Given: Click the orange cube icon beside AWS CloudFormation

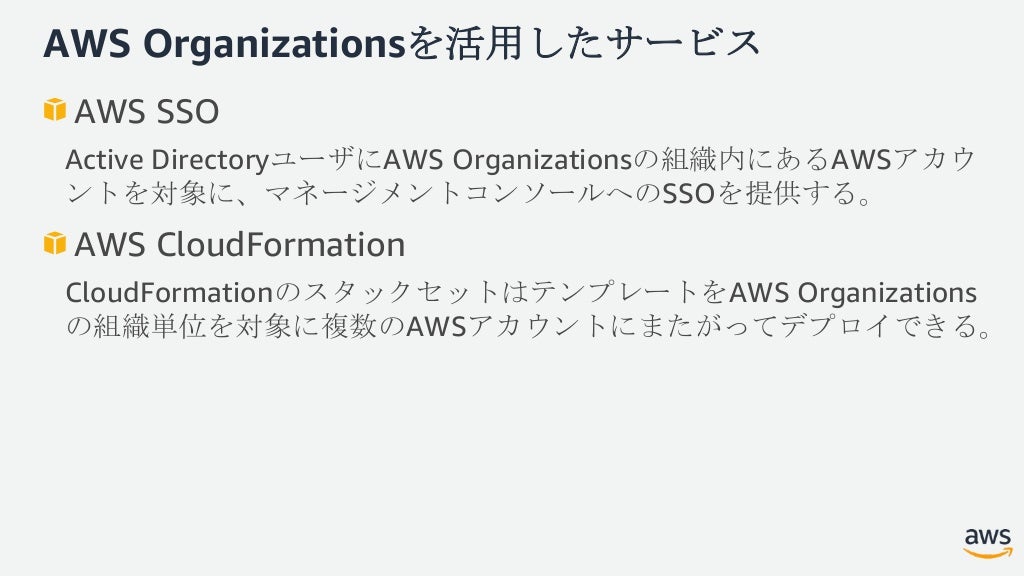Looking at the screenshot, I should 54,242.
